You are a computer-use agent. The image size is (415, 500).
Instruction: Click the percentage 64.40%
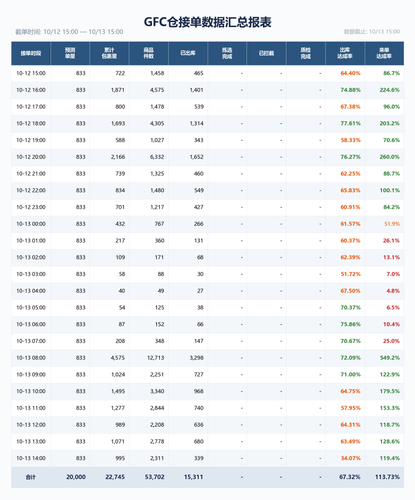(350, 73)
